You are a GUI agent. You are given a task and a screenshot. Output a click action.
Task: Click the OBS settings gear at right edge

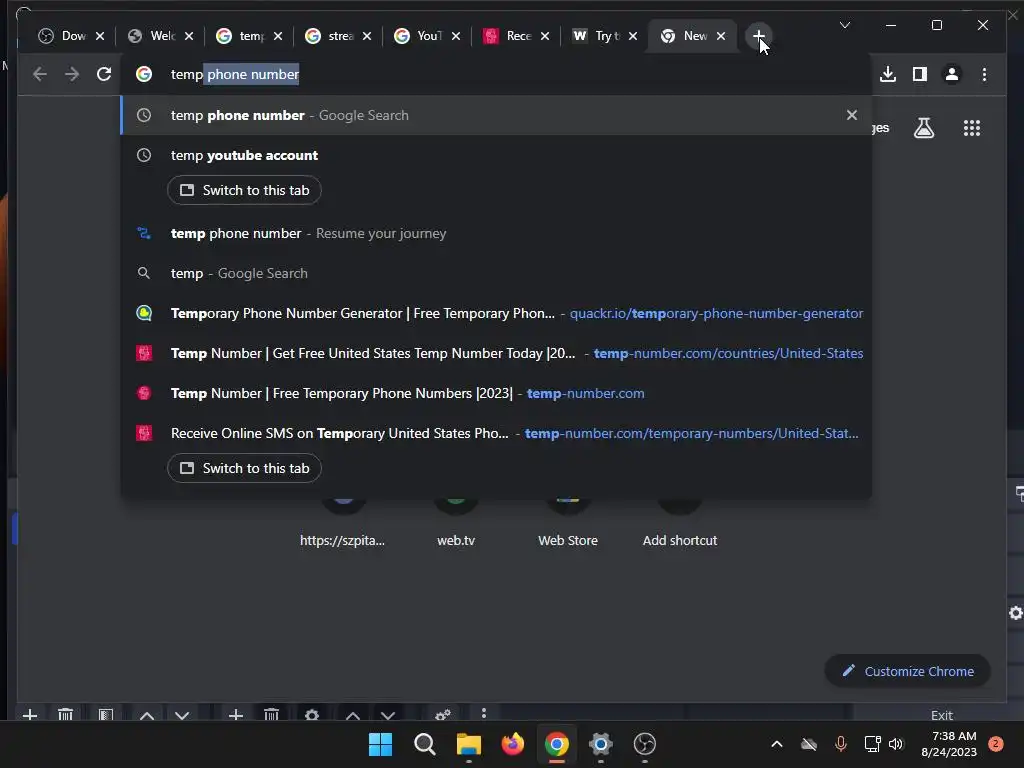pos(1016,613)
